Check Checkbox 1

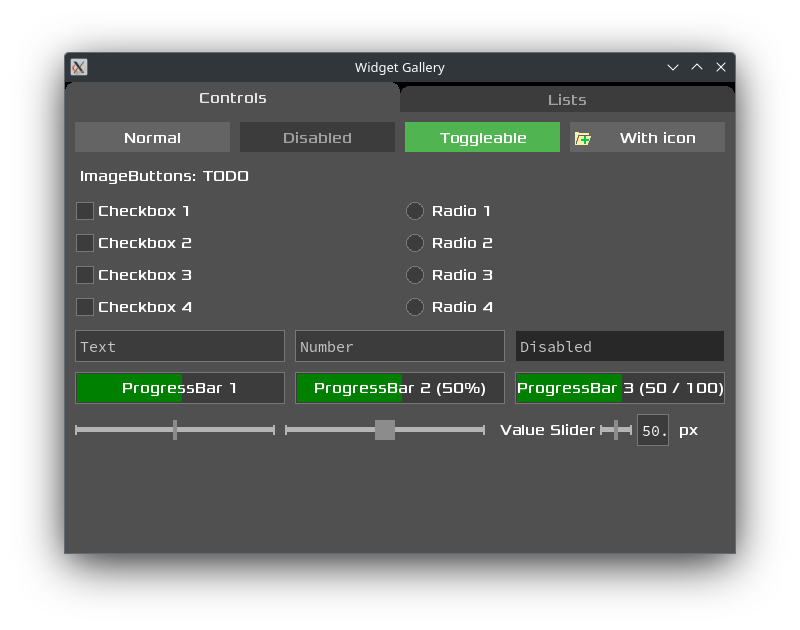tap(85, 211)
